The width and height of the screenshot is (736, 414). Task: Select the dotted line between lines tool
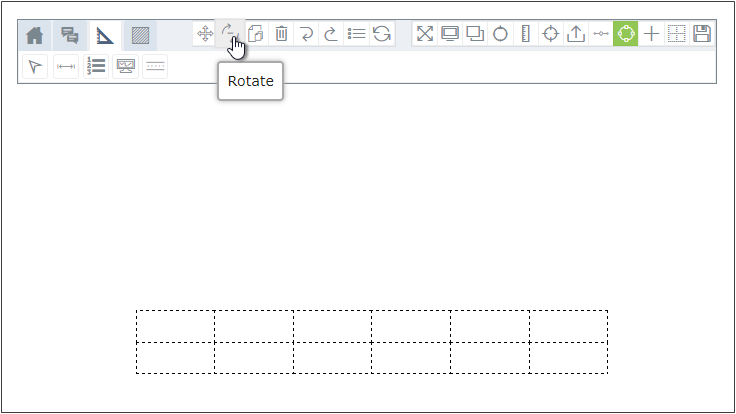click(155, 67)
